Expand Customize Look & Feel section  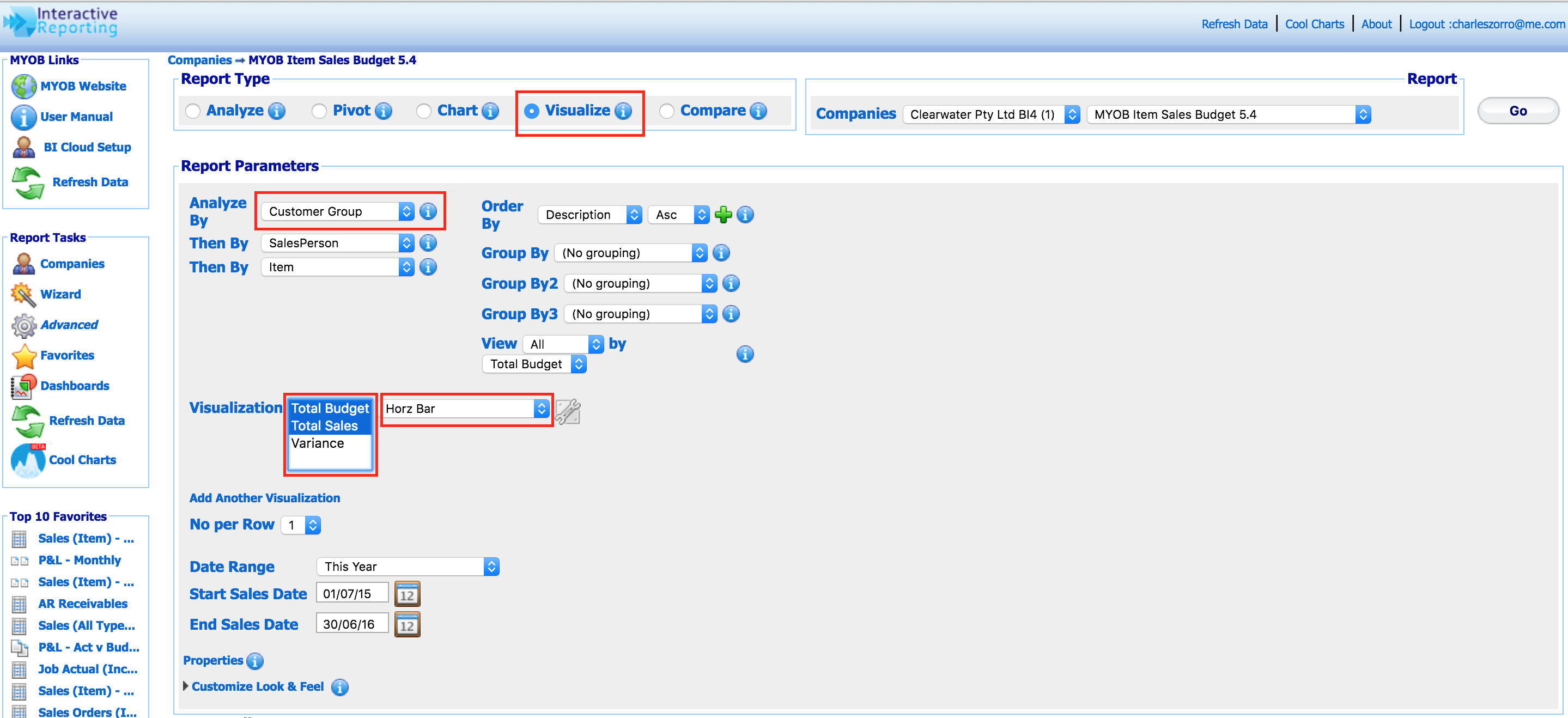click(186, 686)
